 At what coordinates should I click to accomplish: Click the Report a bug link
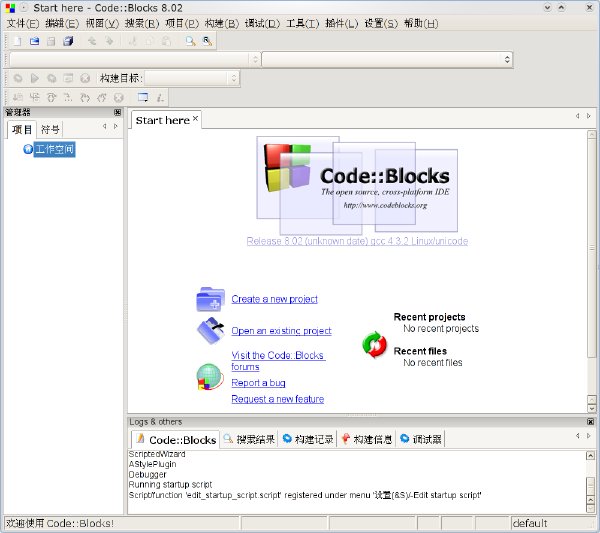click(258, 383)
